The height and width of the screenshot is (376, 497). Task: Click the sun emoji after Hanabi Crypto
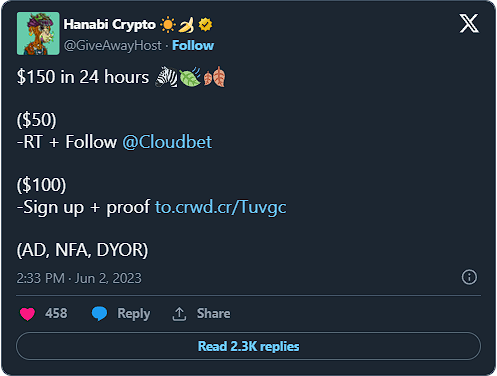pyautogui.click(x=168, y=25)
